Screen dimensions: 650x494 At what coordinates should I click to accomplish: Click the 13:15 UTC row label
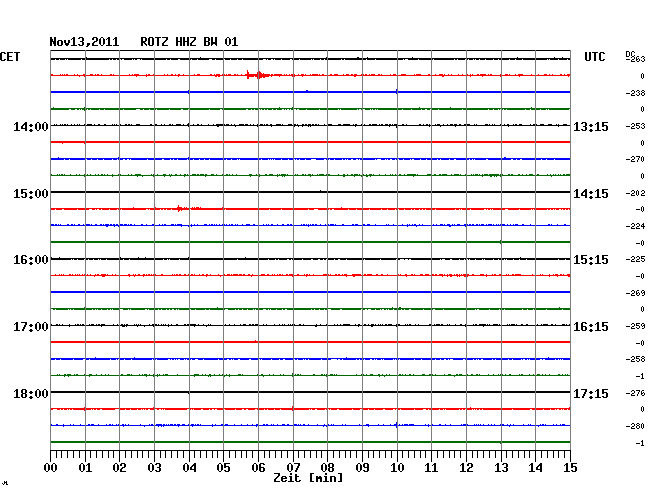tap(591, 127)
